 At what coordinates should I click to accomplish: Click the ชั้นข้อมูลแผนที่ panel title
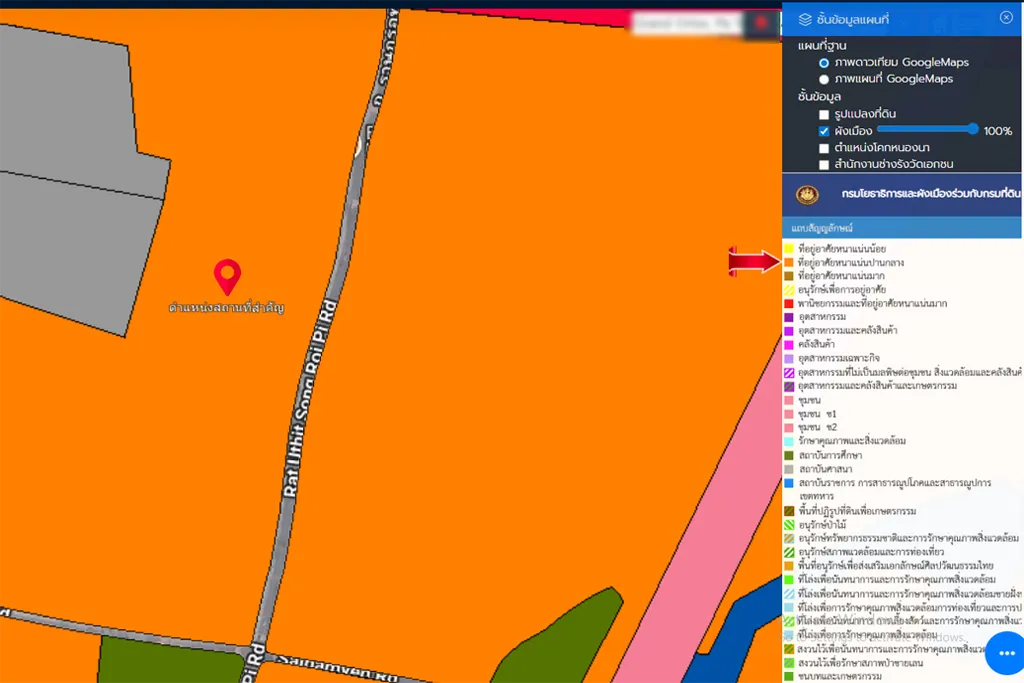[x=852, y=20]
